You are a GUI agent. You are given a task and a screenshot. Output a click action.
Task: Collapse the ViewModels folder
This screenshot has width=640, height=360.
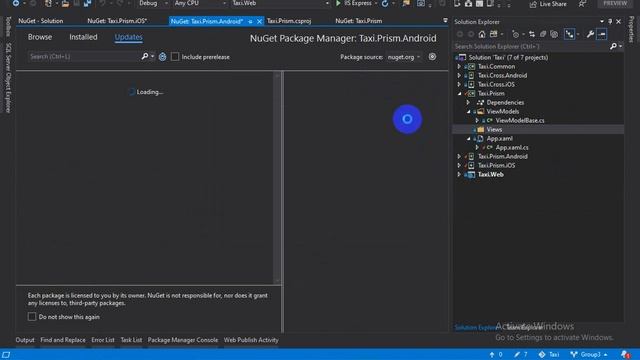469,111
